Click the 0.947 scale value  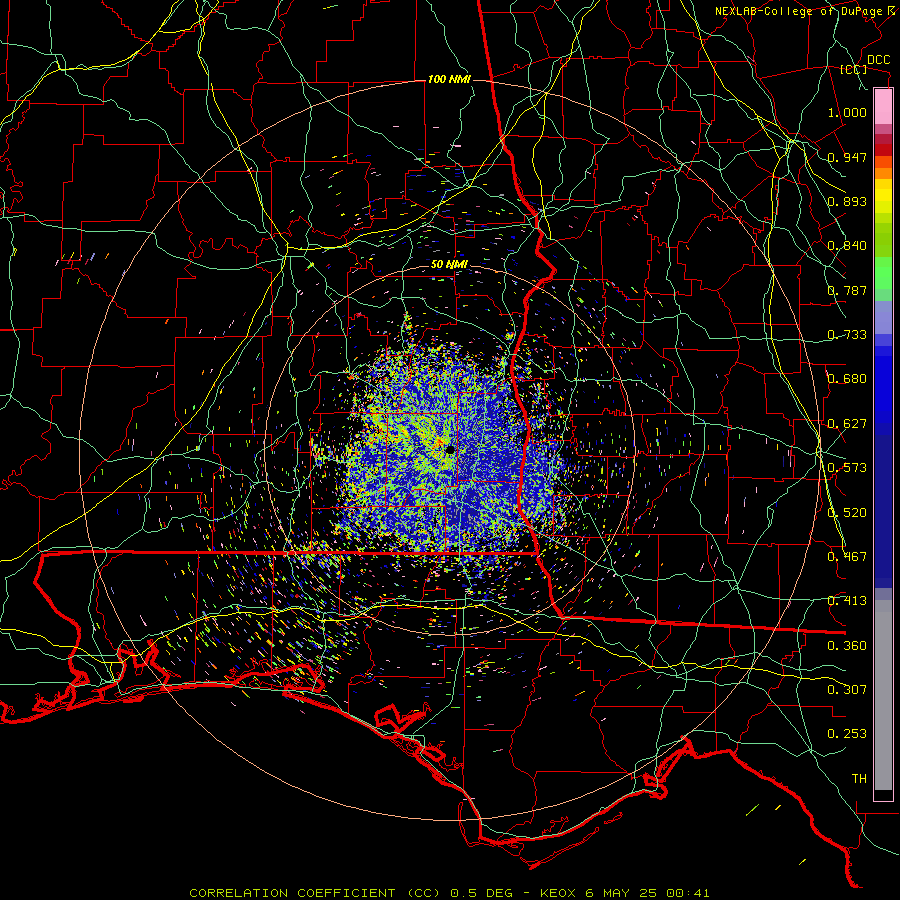(x=847, y=157)
